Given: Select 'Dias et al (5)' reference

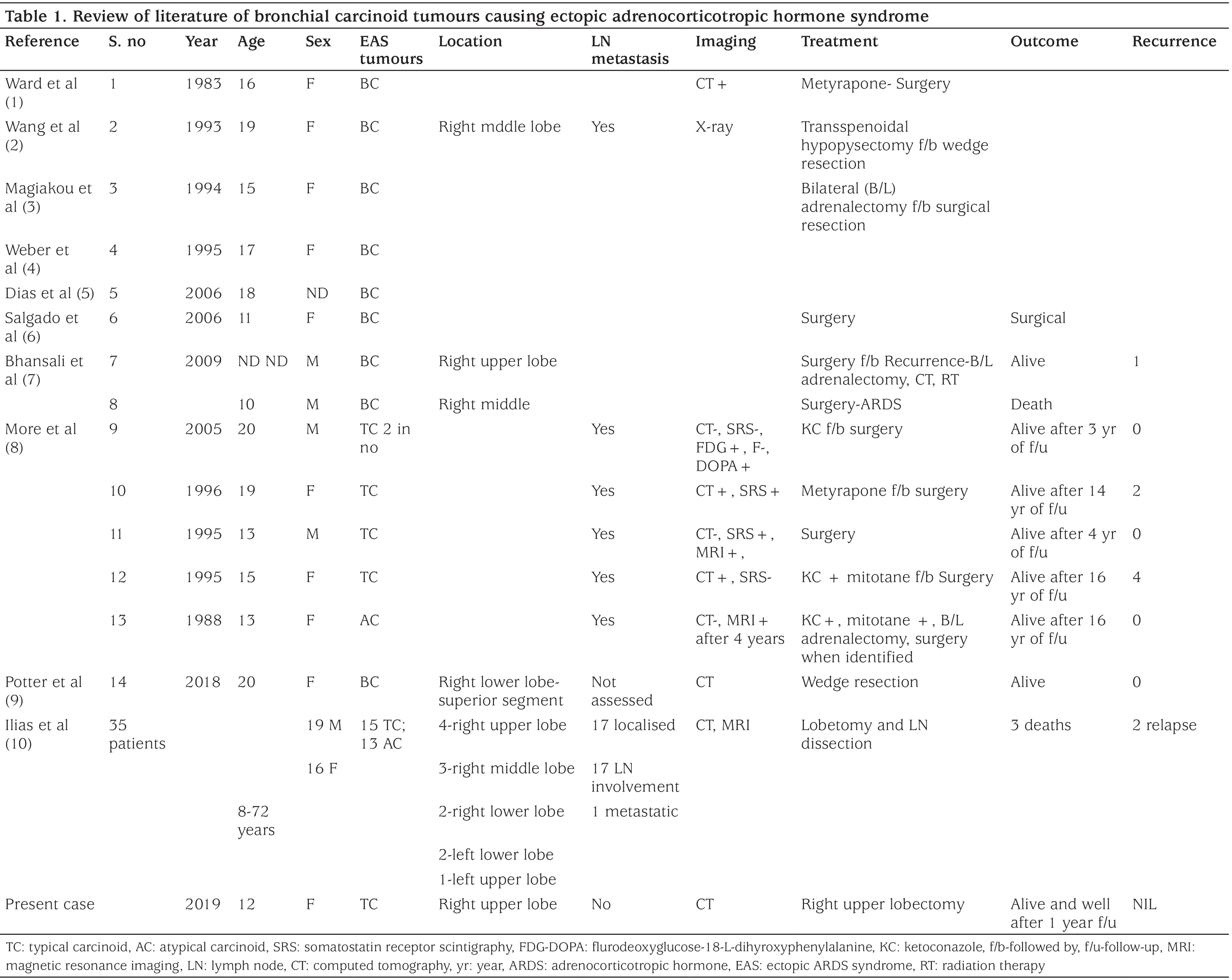Looking at the screenshot, I should coord(50,294).
